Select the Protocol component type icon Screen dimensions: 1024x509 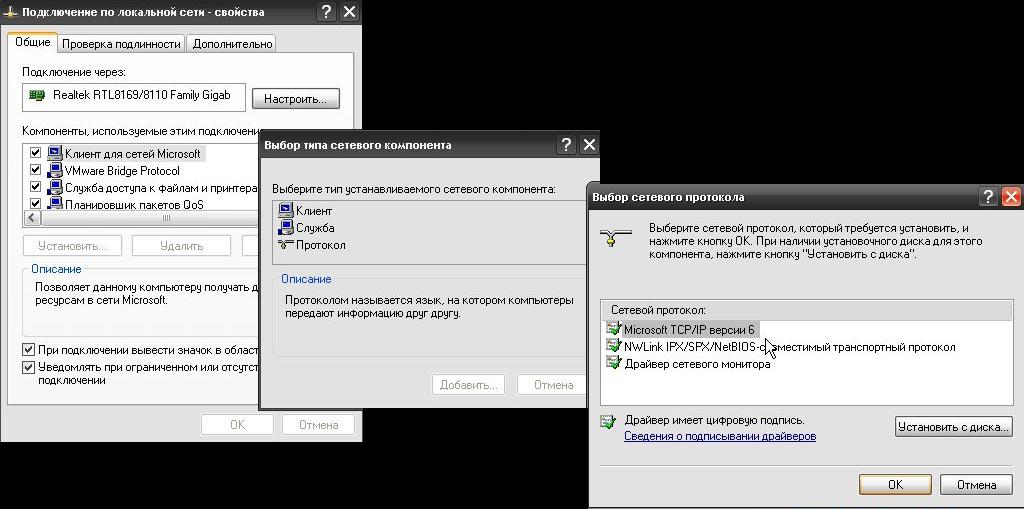coord(285,245)
